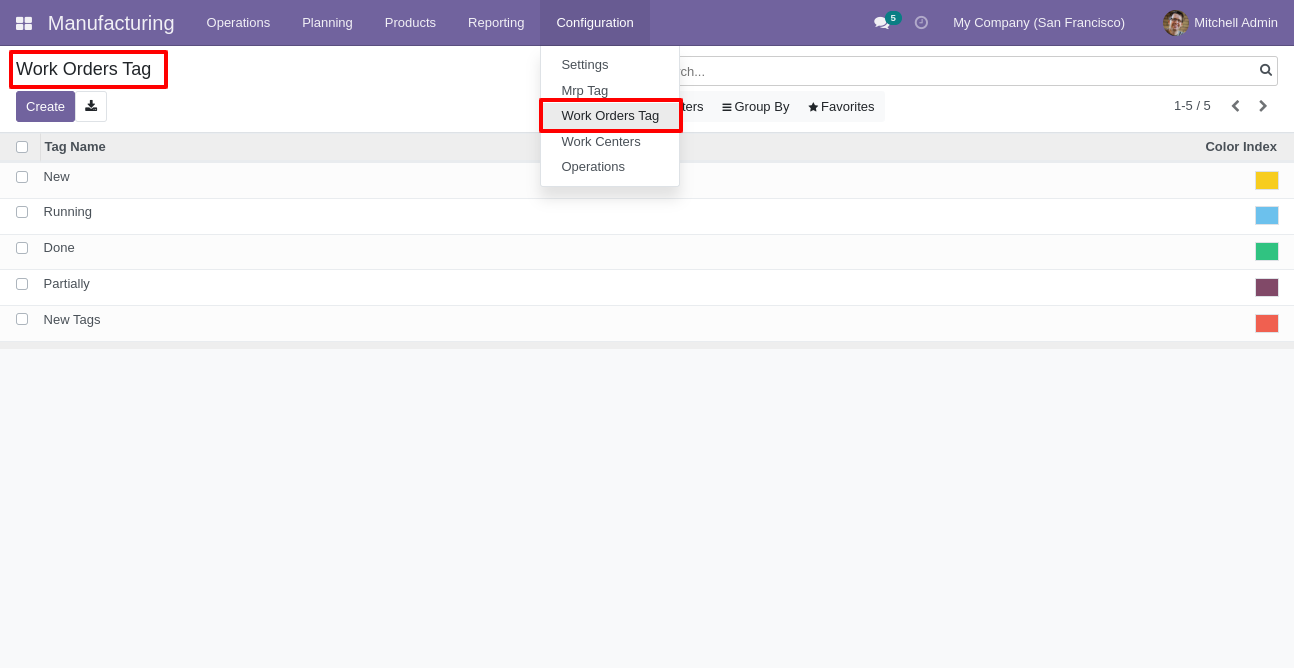The image size is (1294, 668).
Task: Open the activities clock icon
Action: pos(921,22)
